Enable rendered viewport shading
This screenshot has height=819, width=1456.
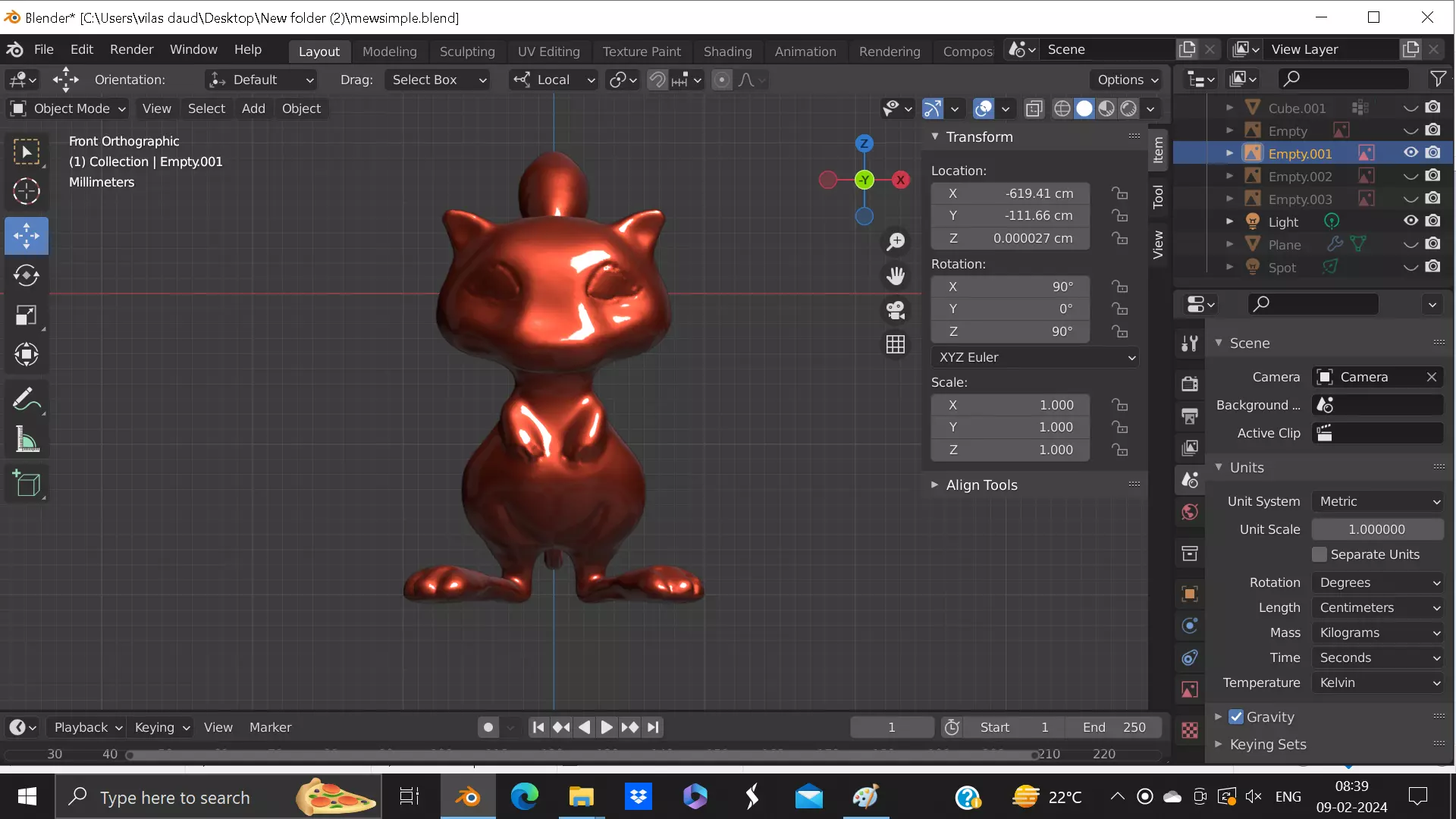pos(1128,108)
